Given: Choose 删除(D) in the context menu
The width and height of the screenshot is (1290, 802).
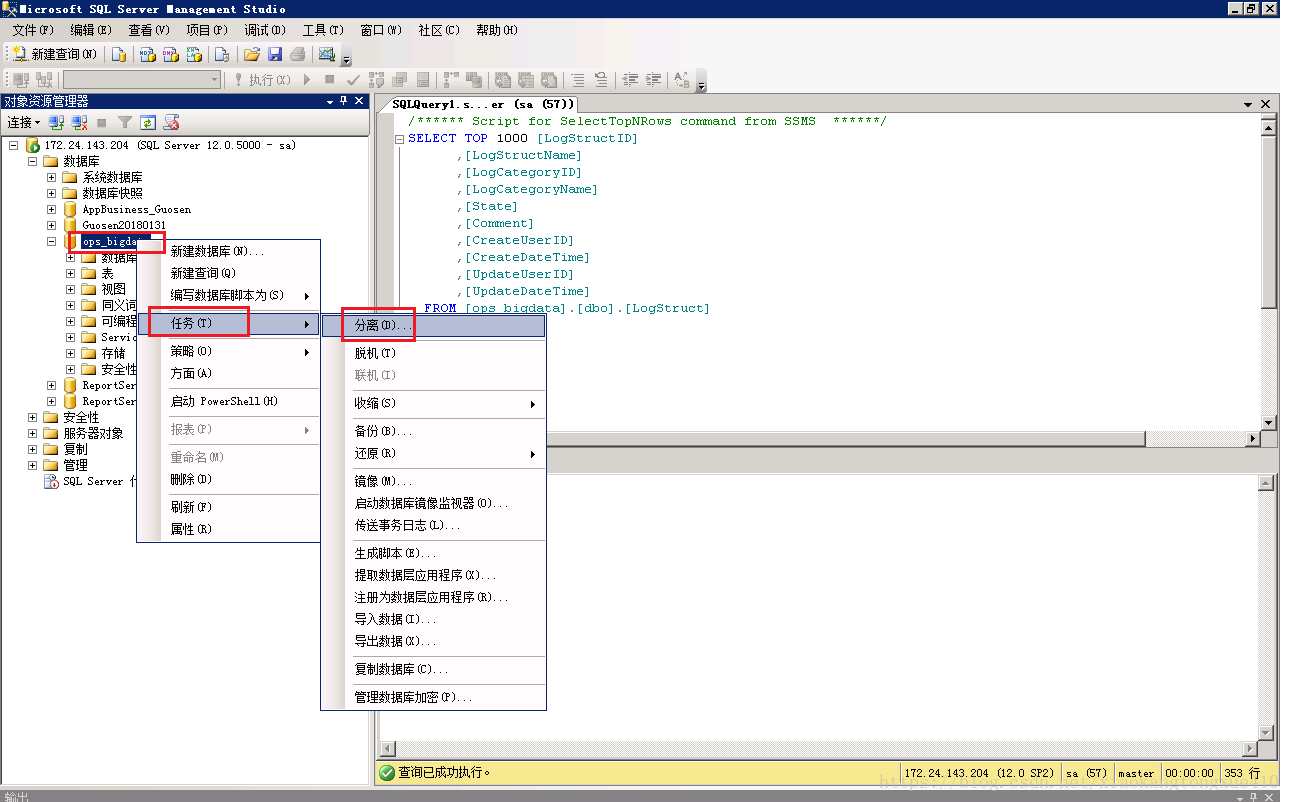Looking at the screenshot, I should point(228,479).
